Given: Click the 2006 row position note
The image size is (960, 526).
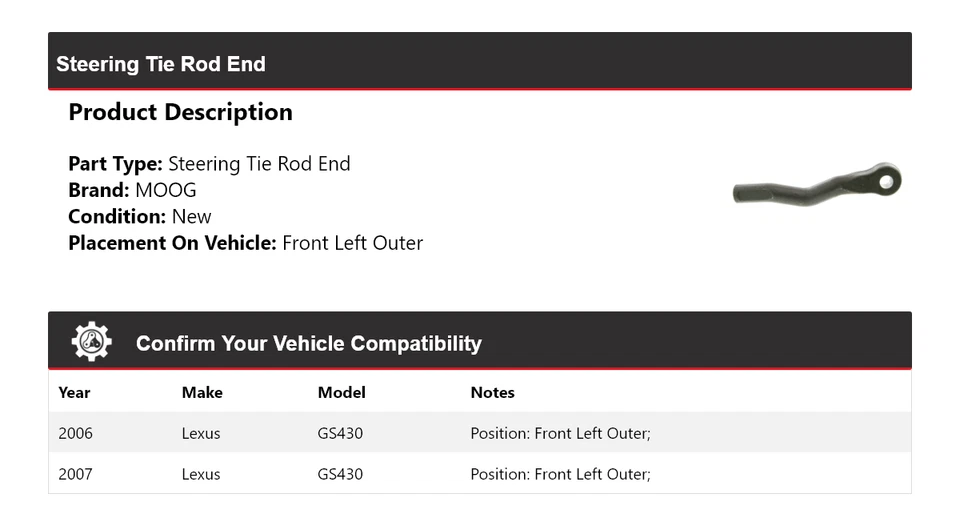Looking at the screenshot, I should pyautogui.click(x=560, y=433).
